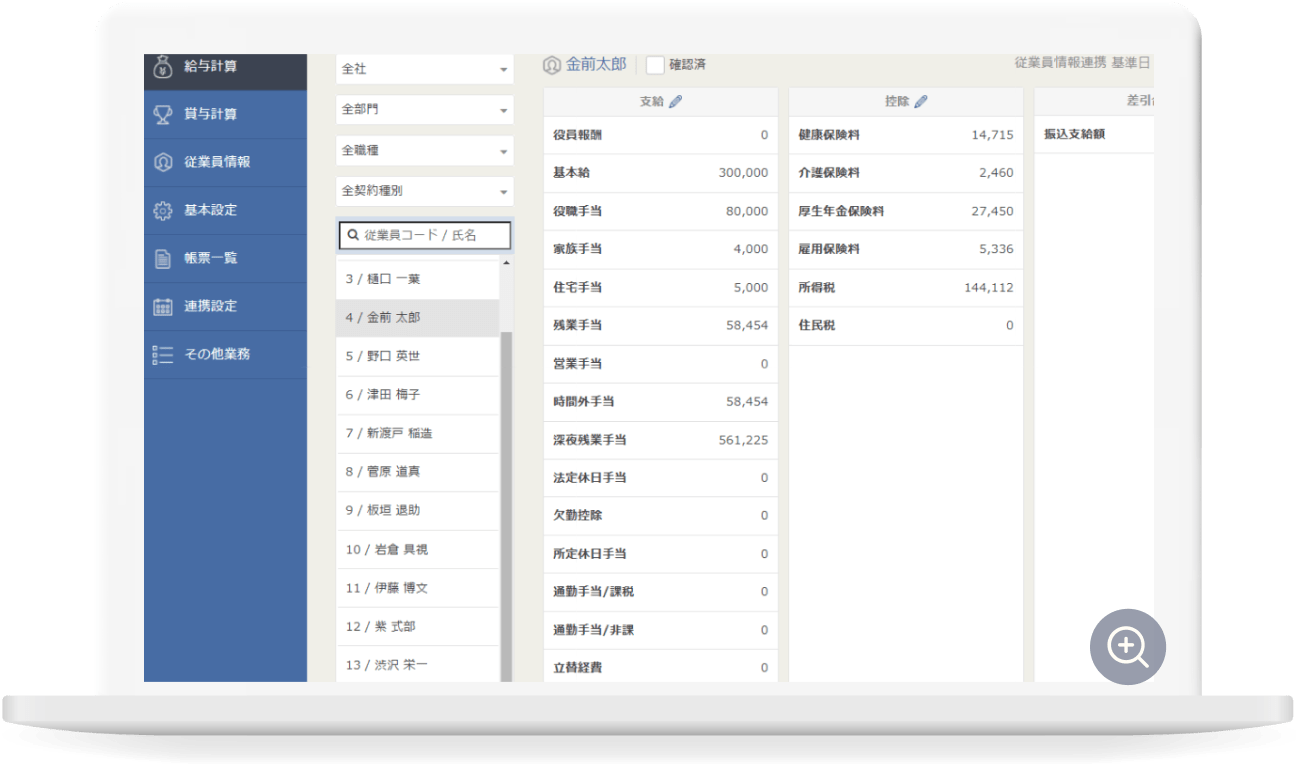Open the 全部門 department dropdown

click(425, 110)
